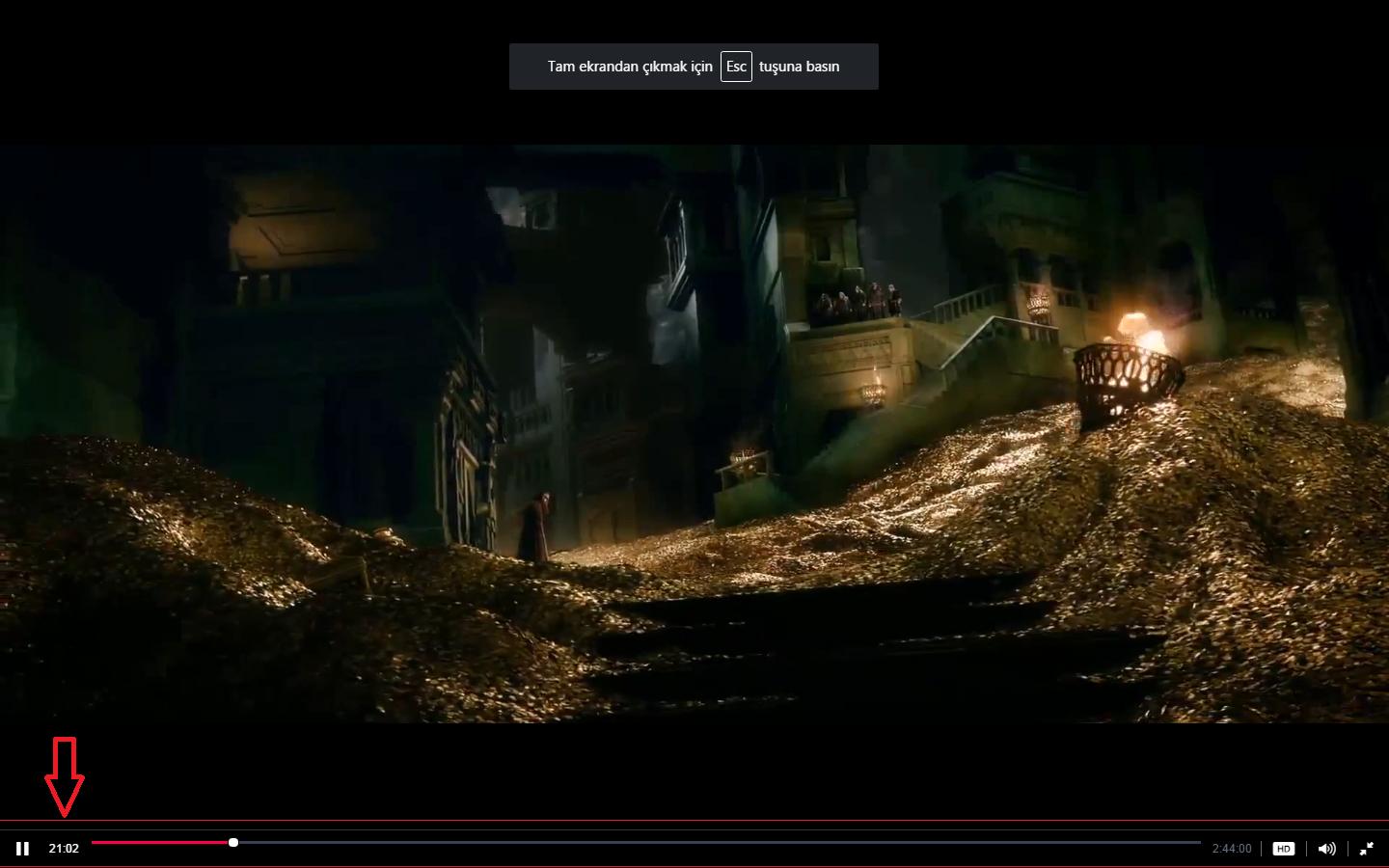Click the 'Tam ekrandan çıkmak için' text
Screen dimensions: 1389x868
(630, 67)
